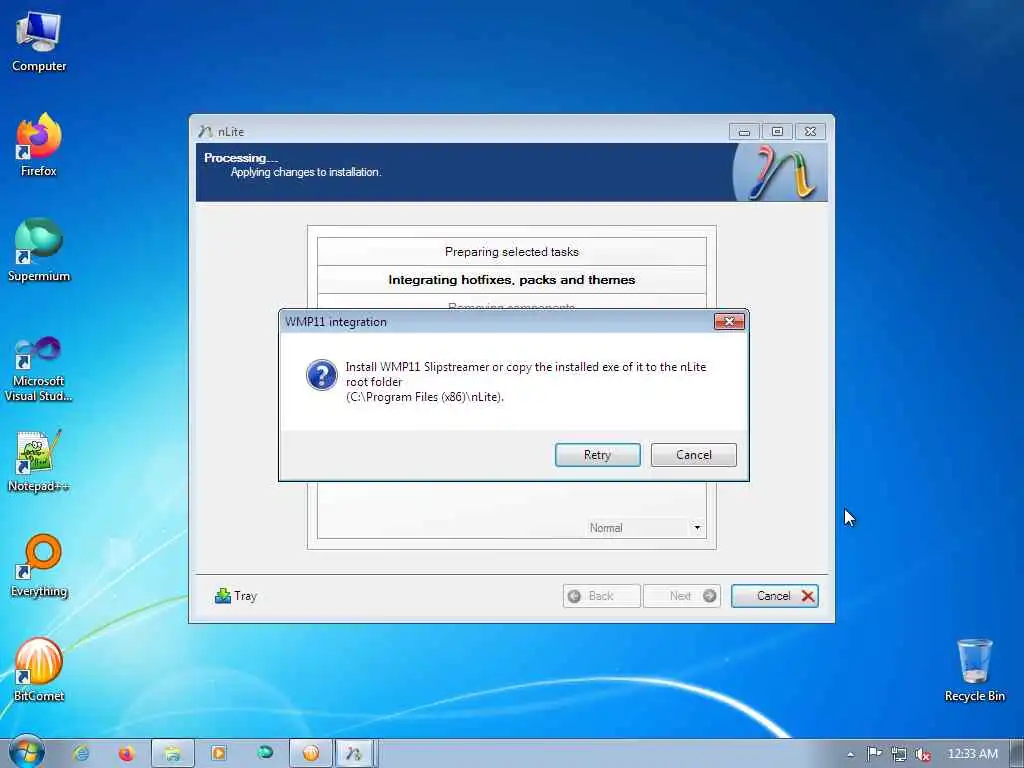Click the blue question mark icon in dialog
Viewport: 1024px width, 768px height.
click(321, 375)
